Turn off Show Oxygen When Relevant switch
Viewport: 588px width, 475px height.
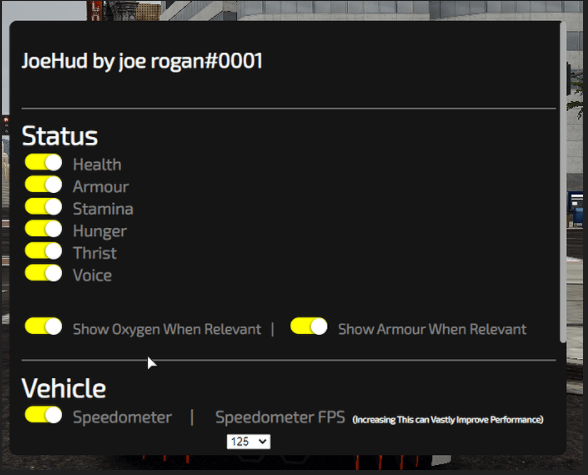tap(44, 327)
